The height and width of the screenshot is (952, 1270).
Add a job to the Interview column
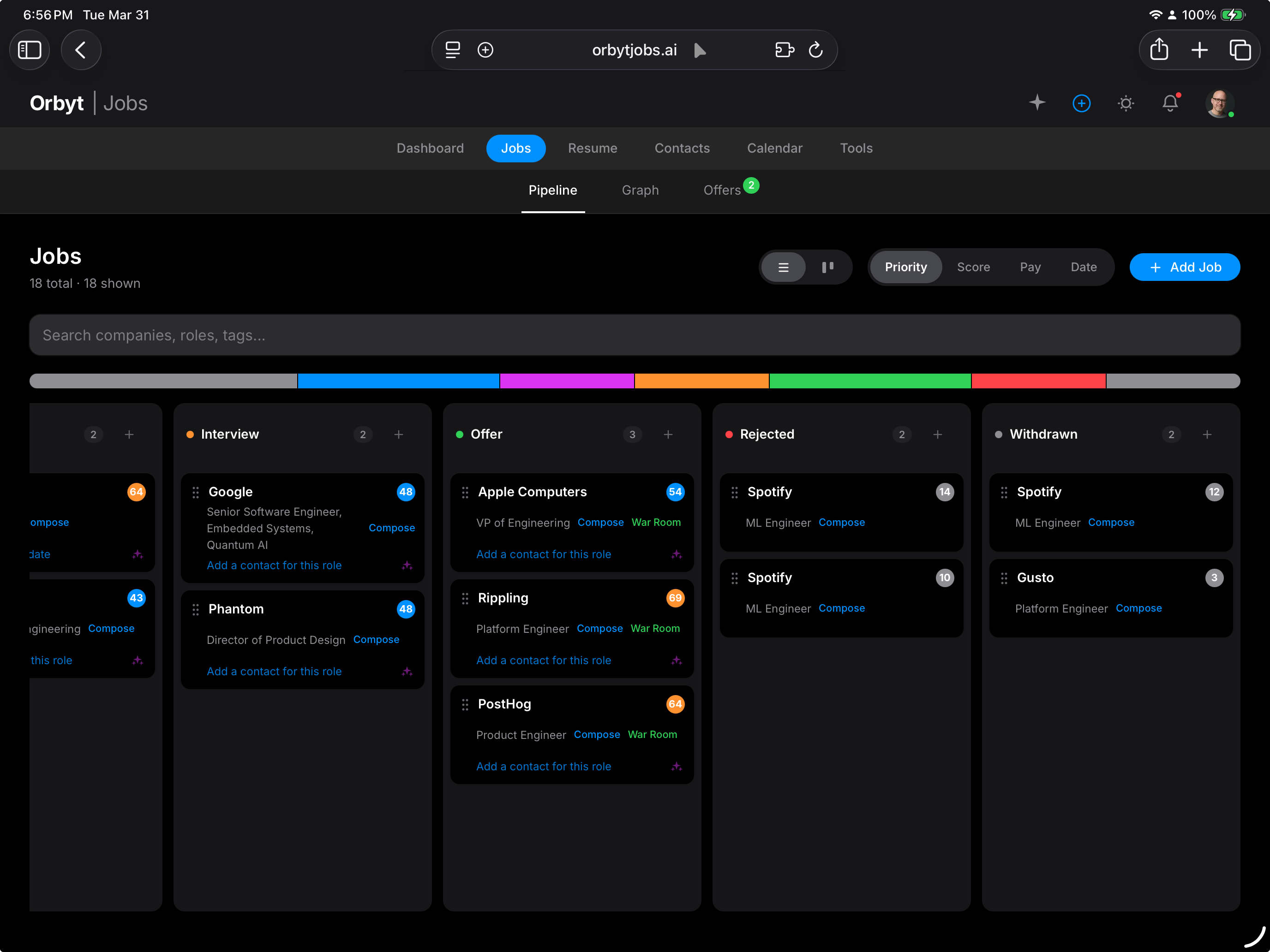(x=398, y=434)
